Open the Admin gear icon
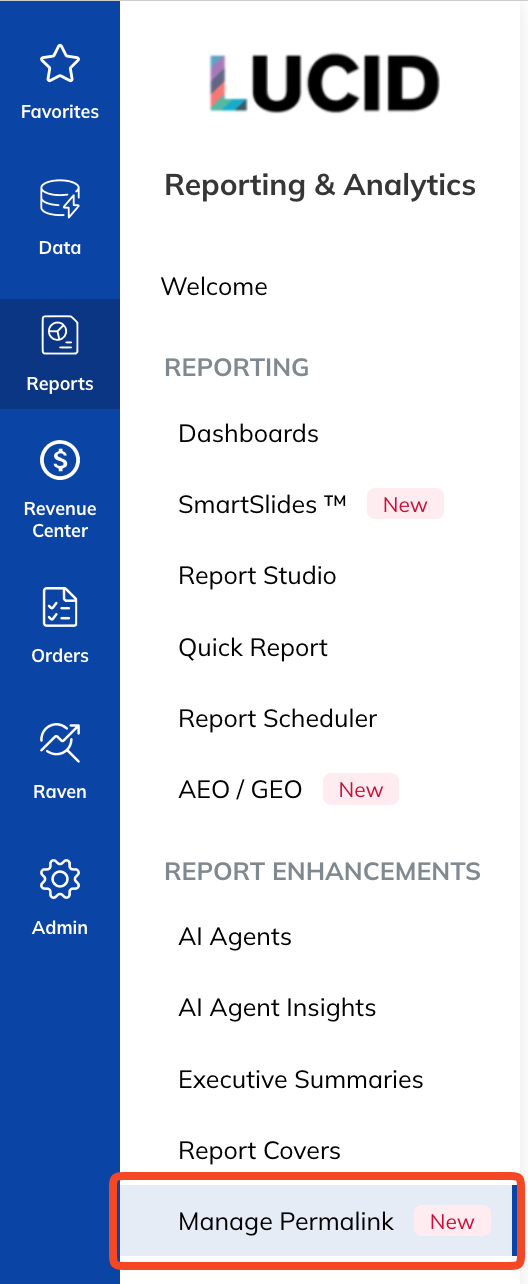528x1284 pixels. pos(60,879)
